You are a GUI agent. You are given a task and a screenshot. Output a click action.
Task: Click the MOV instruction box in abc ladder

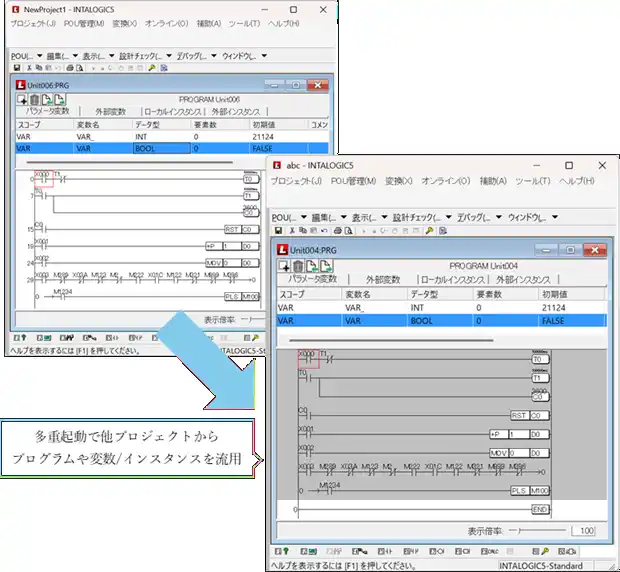click(x=519, y=453)
